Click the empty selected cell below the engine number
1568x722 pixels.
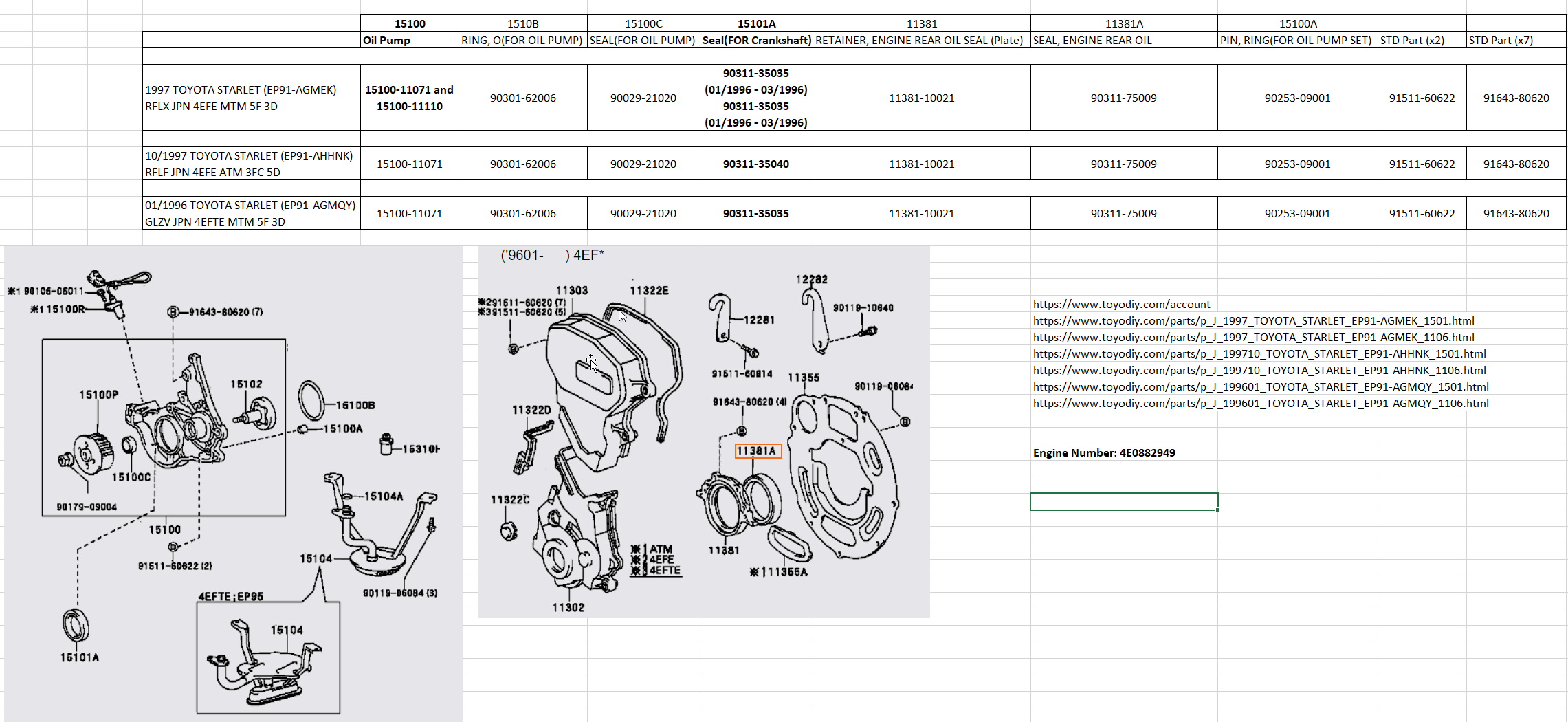[1124, 502]
